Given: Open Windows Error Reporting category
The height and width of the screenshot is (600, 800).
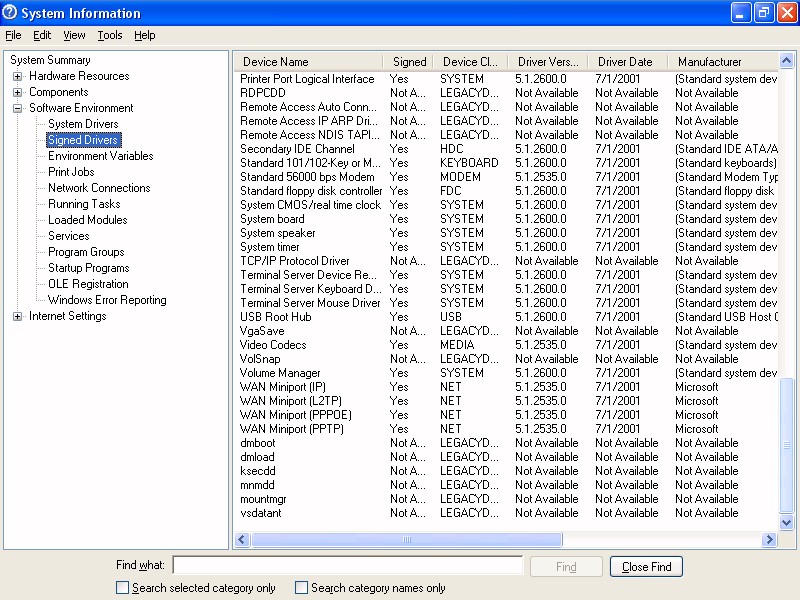Looking at the screenshot, I should (107, 300).
